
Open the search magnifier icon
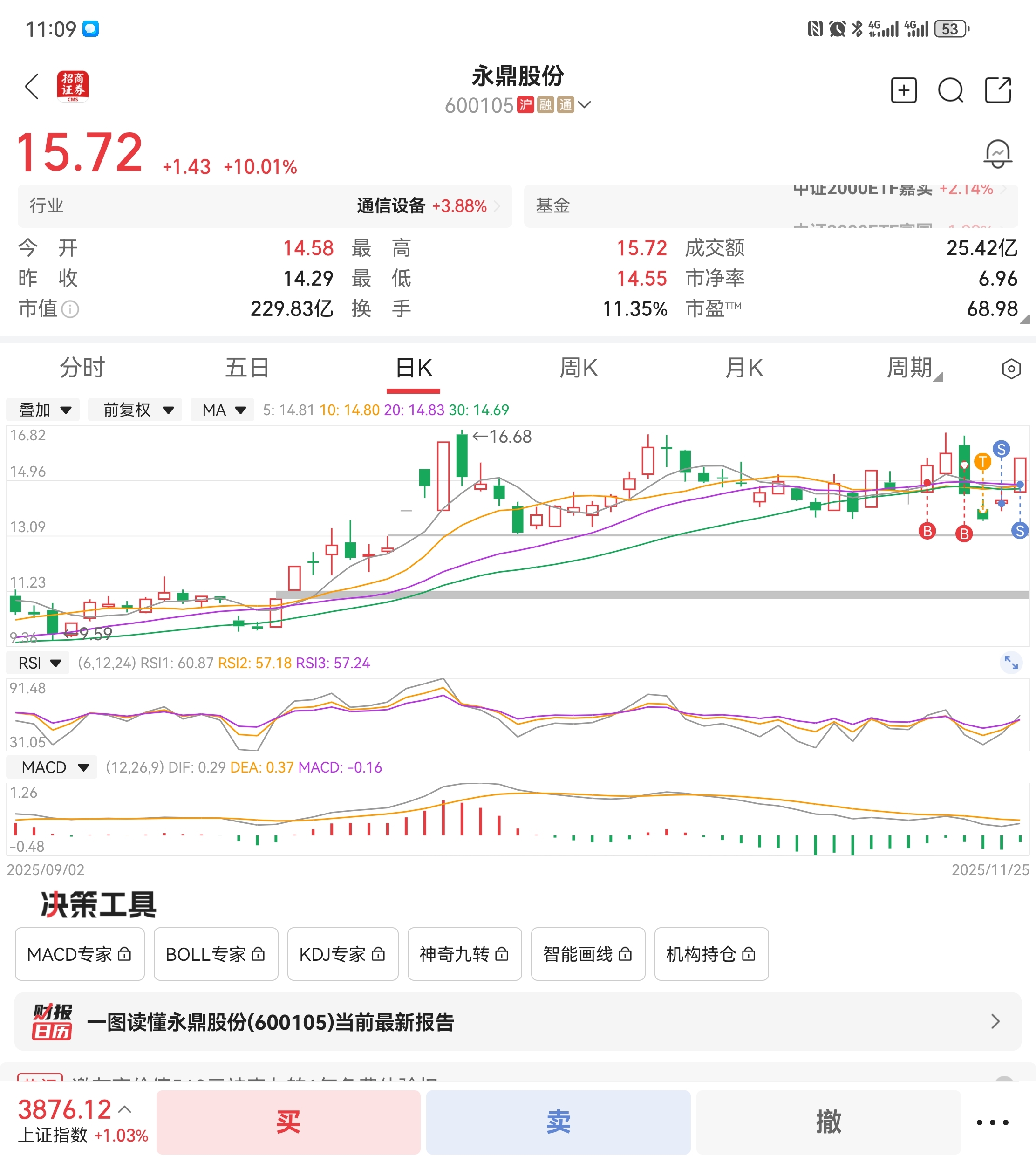[x=950, y=90]
